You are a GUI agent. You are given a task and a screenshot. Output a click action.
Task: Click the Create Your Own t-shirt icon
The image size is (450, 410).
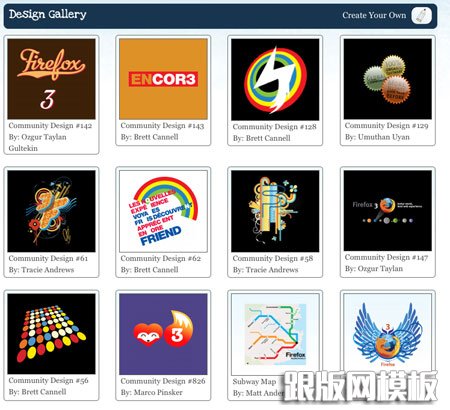[x=421, y=15]
